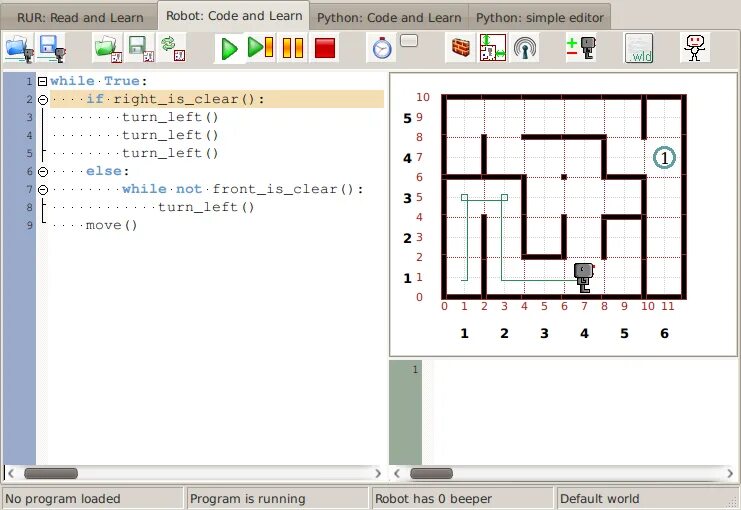
Task: Toggle wall editing brick icon
Action: pos(460,48)
